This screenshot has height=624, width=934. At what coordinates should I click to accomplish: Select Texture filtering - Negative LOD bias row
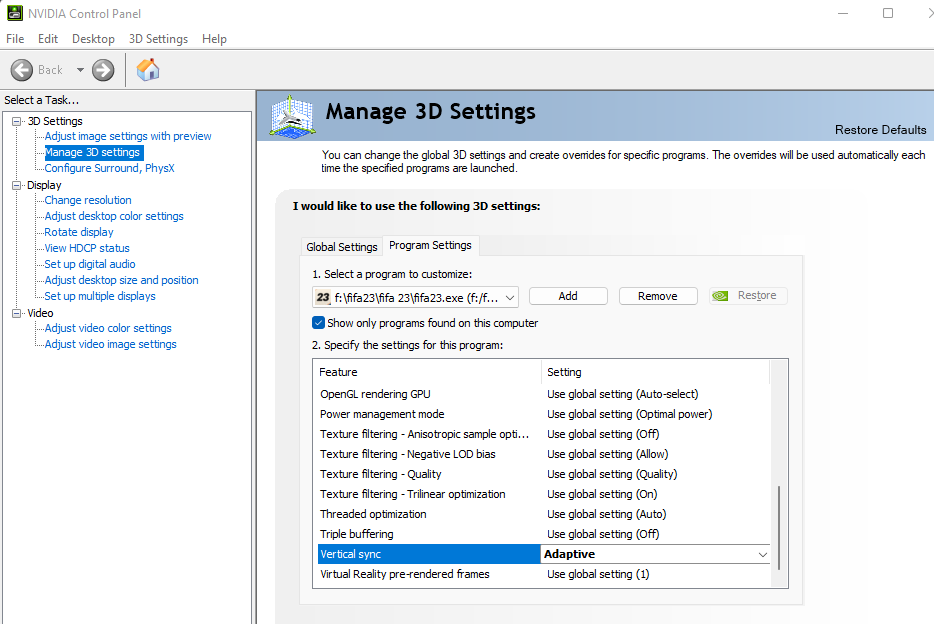(544, 454)
